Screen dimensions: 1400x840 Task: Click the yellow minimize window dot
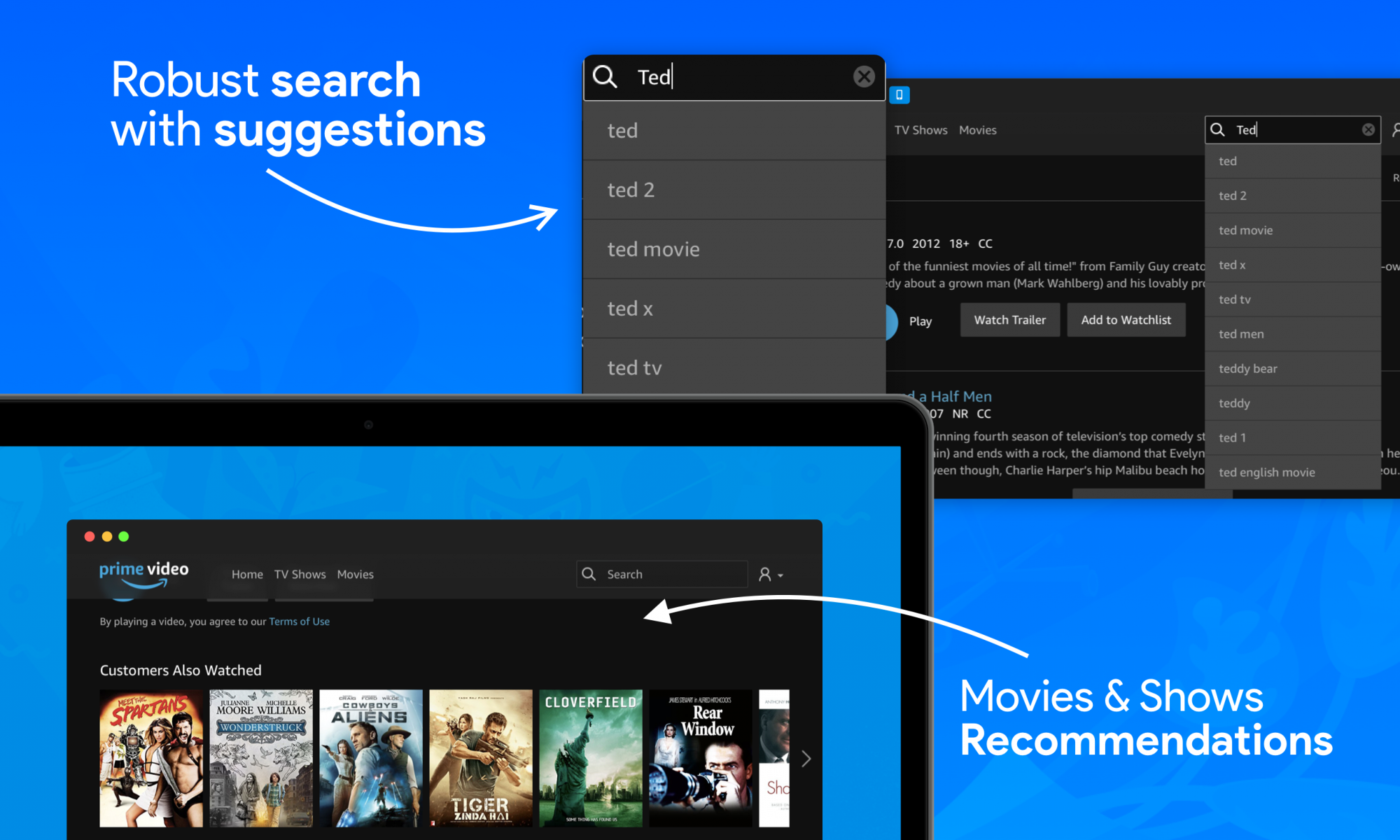click(107, 536)
